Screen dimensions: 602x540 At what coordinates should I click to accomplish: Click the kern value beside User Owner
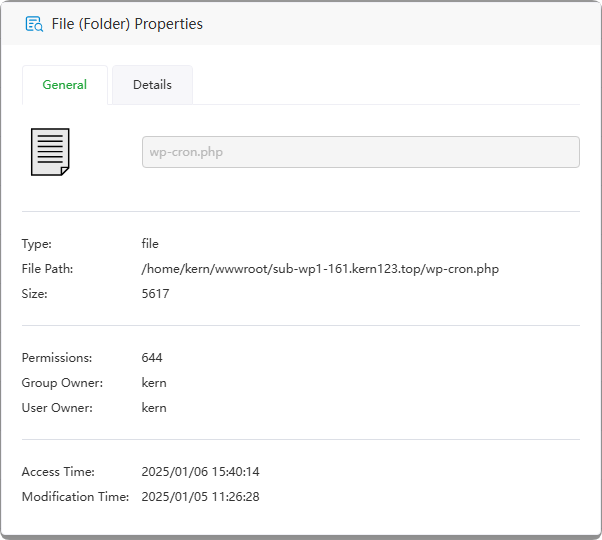[x=154, y=408]
